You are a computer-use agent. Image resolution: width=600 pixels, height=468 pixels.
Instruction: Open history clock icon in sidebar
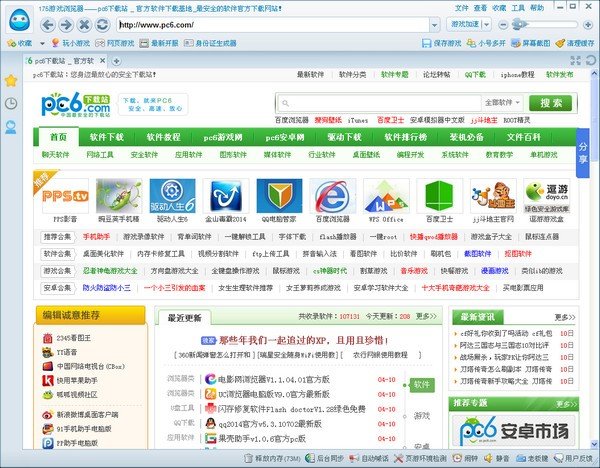point(10,104)
